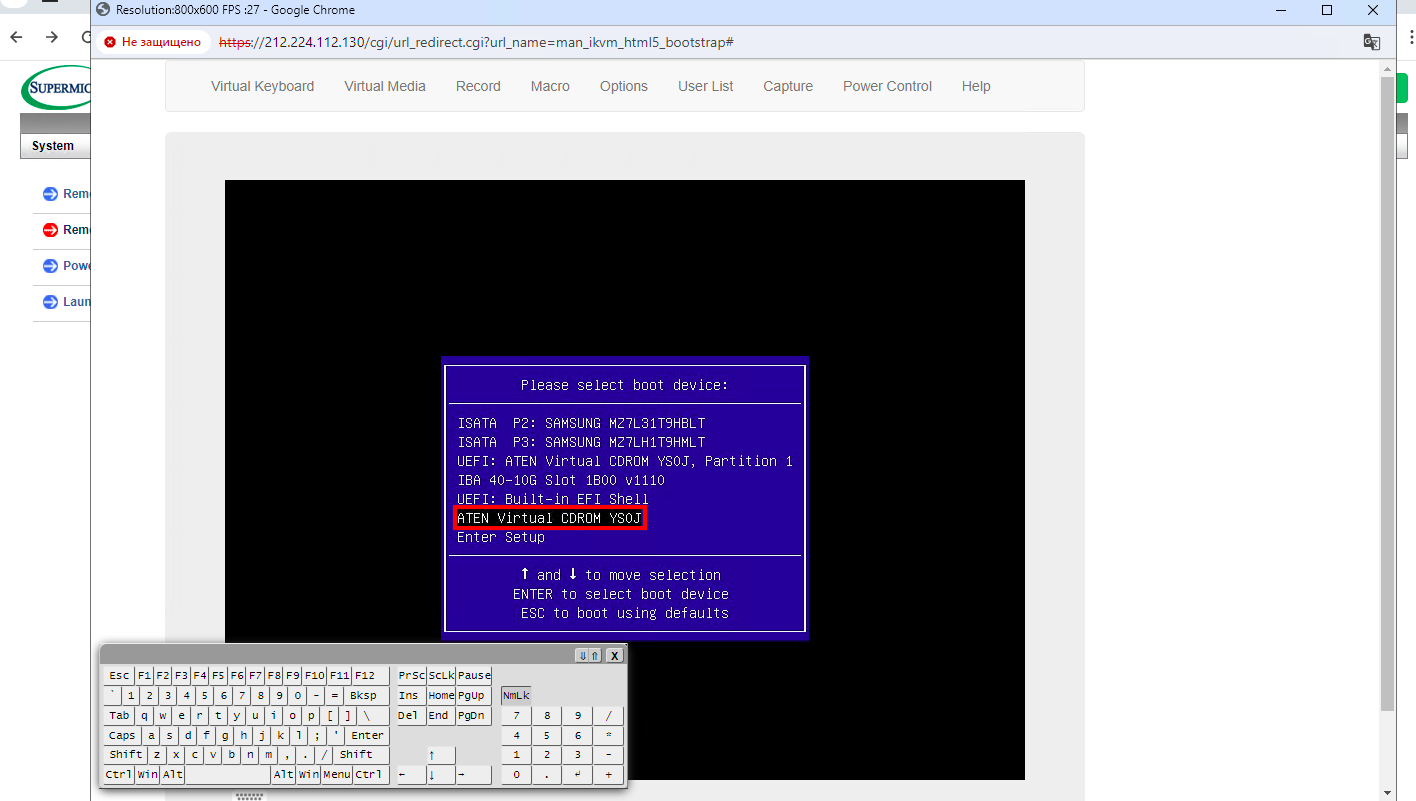Click the Google Translate icon in address bar
1416x801 pixels.
(1372, 42)
